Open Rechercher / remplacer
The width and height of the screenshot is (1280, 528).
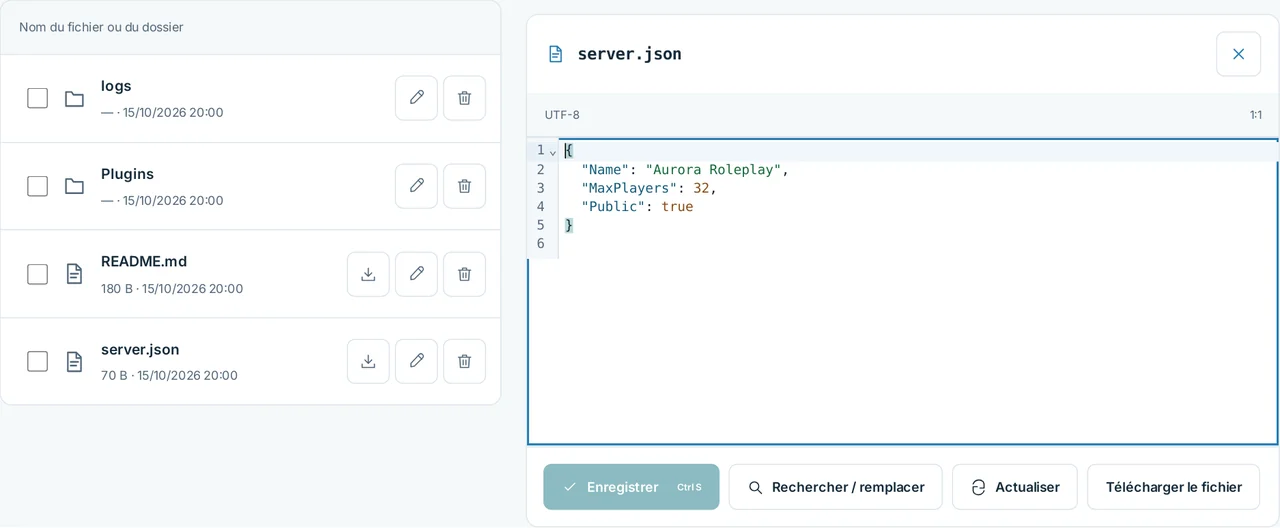(835, 487)
